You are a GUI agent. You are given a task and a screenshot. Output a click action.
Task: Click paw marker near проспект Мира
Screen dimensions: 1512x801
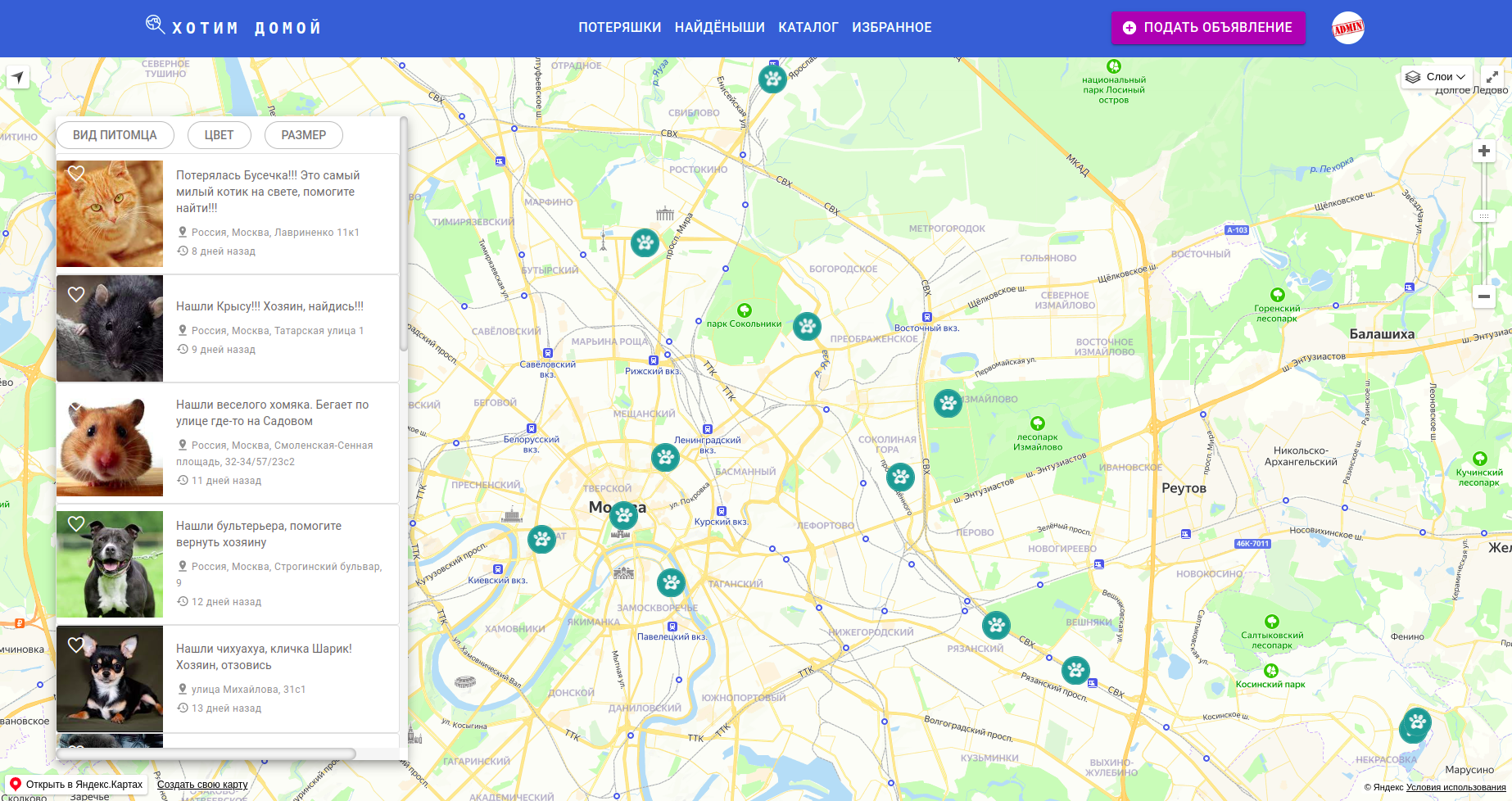click(x=645, y=242)
